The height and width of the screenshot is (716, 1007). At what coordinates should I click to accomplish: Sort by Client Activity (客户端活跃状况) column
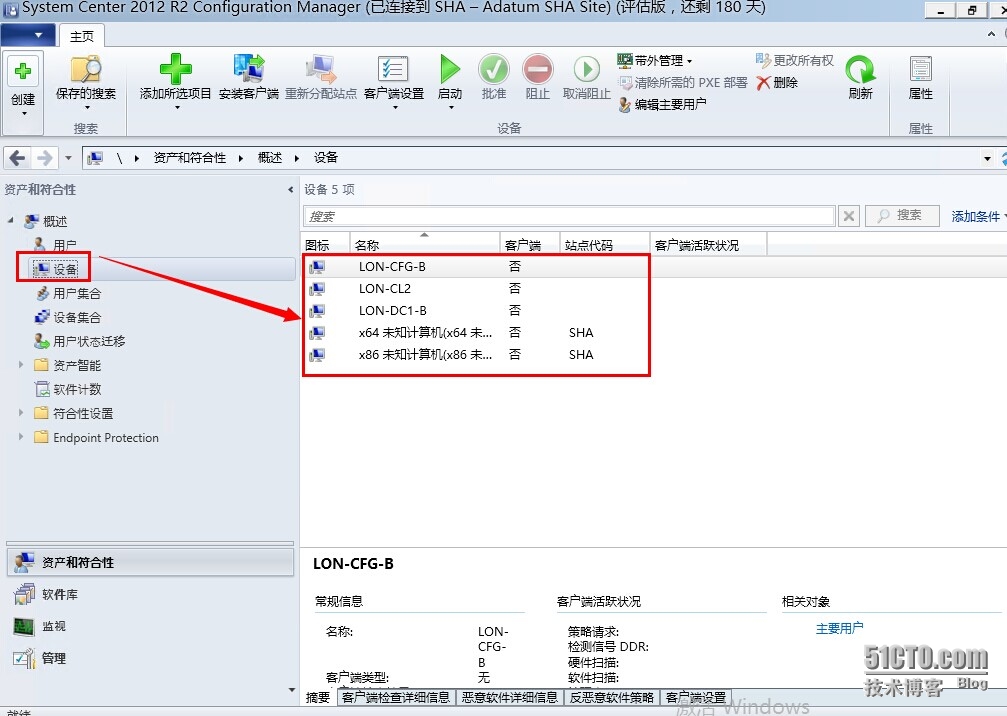click(708, 245)
